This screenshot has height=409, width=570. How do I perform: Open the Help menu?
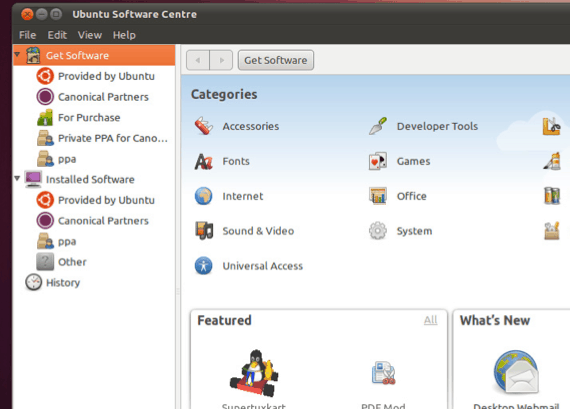[124, 35]
